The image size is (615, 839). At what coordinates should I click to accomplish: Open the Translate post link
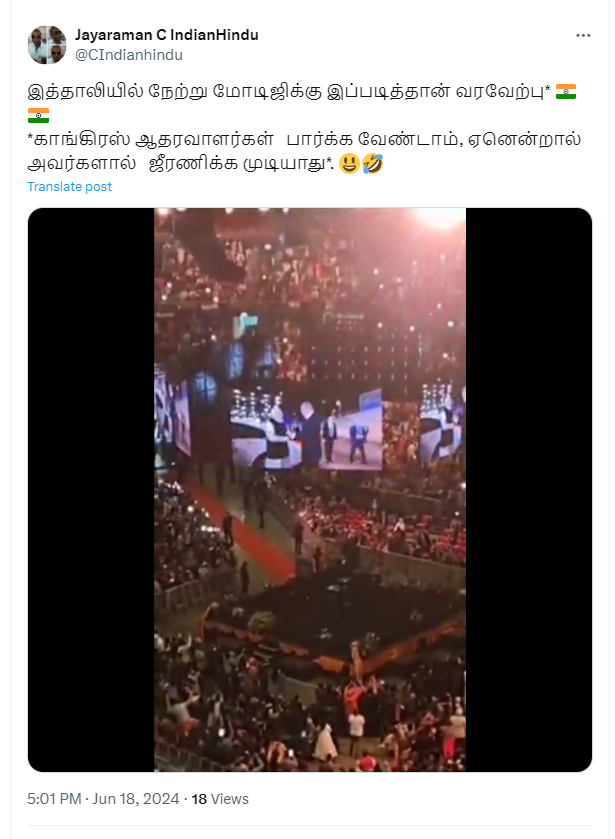coord(68,187)
